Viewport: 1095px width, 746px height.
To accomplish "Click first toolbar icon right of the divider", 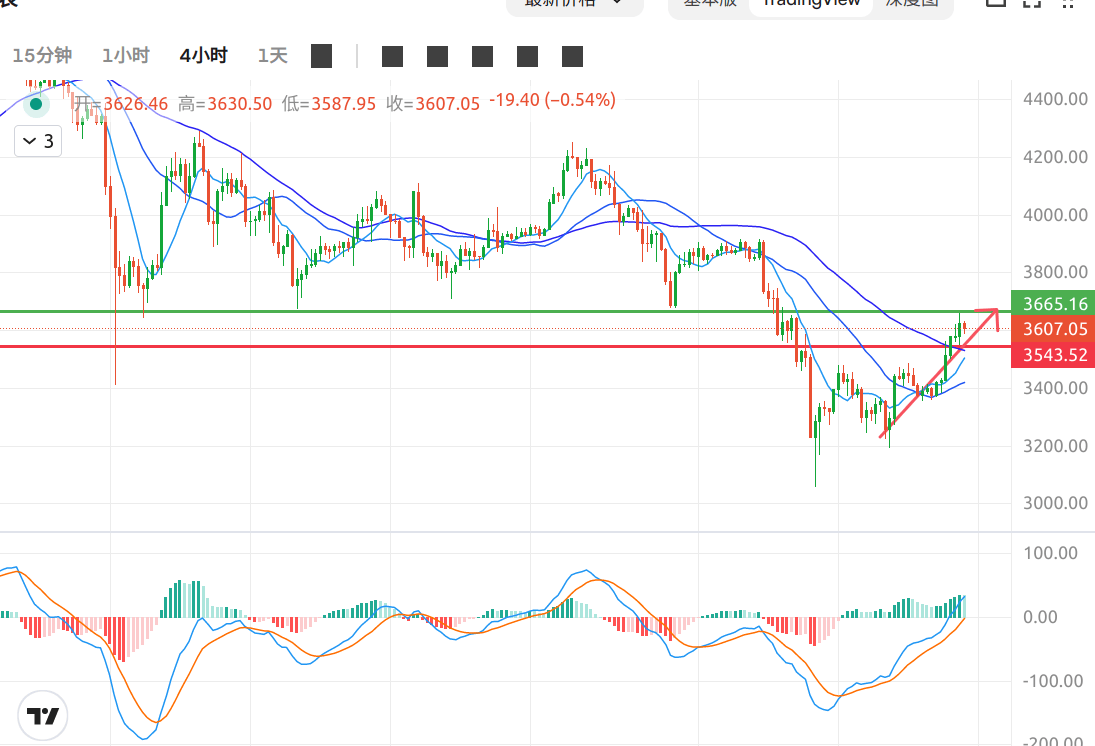I will click(x=393, y=56).
